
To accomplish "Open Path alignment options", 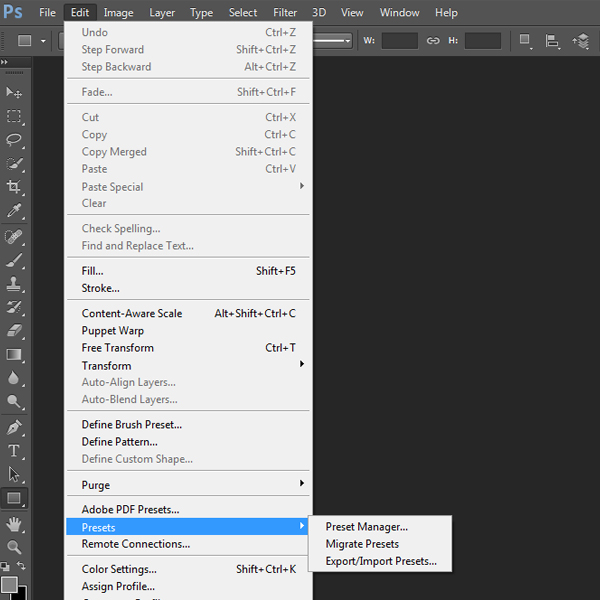I will 552,41.
